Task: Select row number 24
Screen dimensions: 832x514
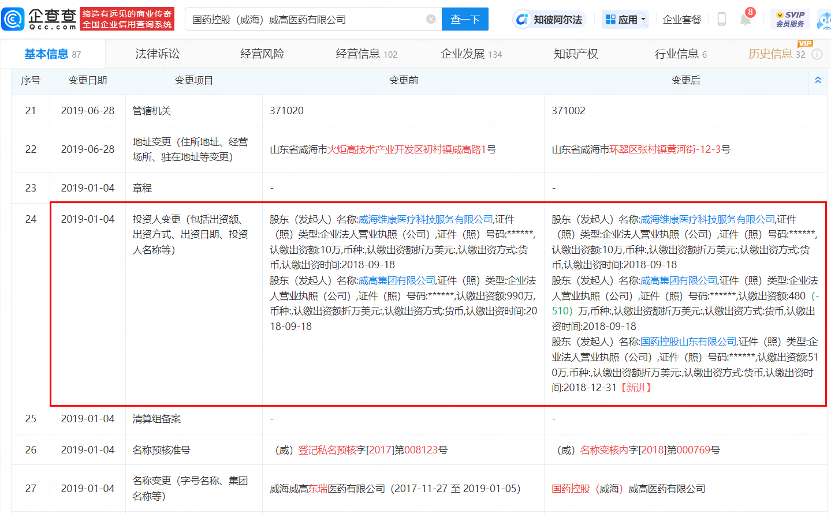Action: [x=31, y=219]
